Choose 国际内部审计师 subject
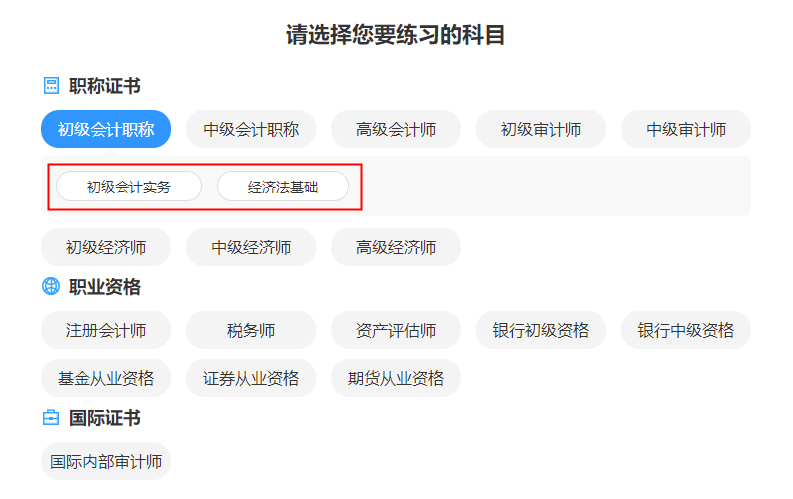 pos(106,461)
